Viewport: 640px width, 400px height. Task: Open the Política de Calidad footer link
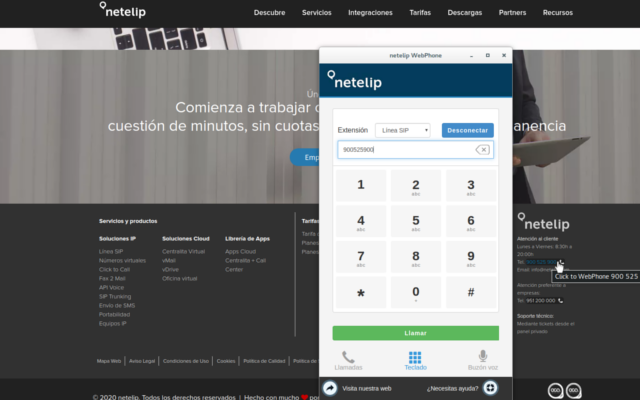(x=264, y=361)
